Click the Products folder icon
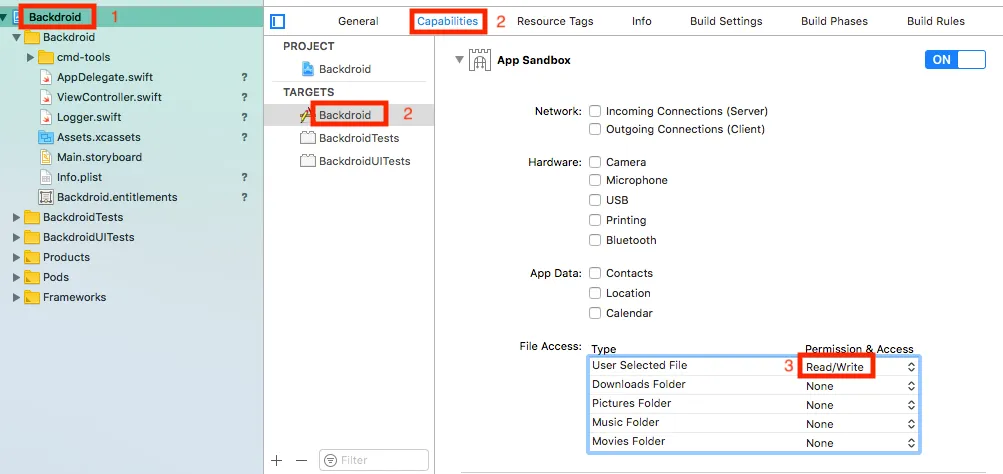The width and height of the screenshot is (1003, 474). [32, 257]
